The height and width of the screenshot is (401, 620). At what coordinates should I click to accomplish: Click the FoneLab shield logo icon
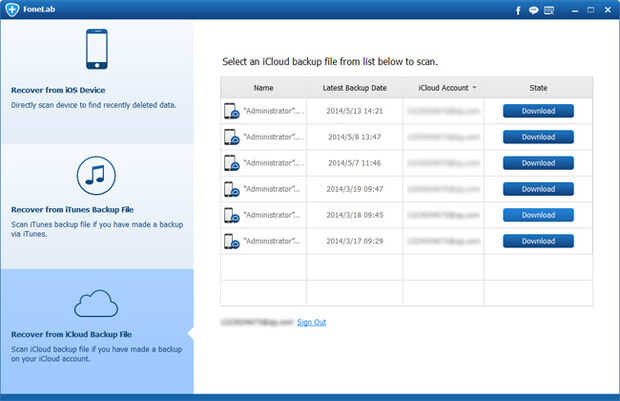point(12,9)
